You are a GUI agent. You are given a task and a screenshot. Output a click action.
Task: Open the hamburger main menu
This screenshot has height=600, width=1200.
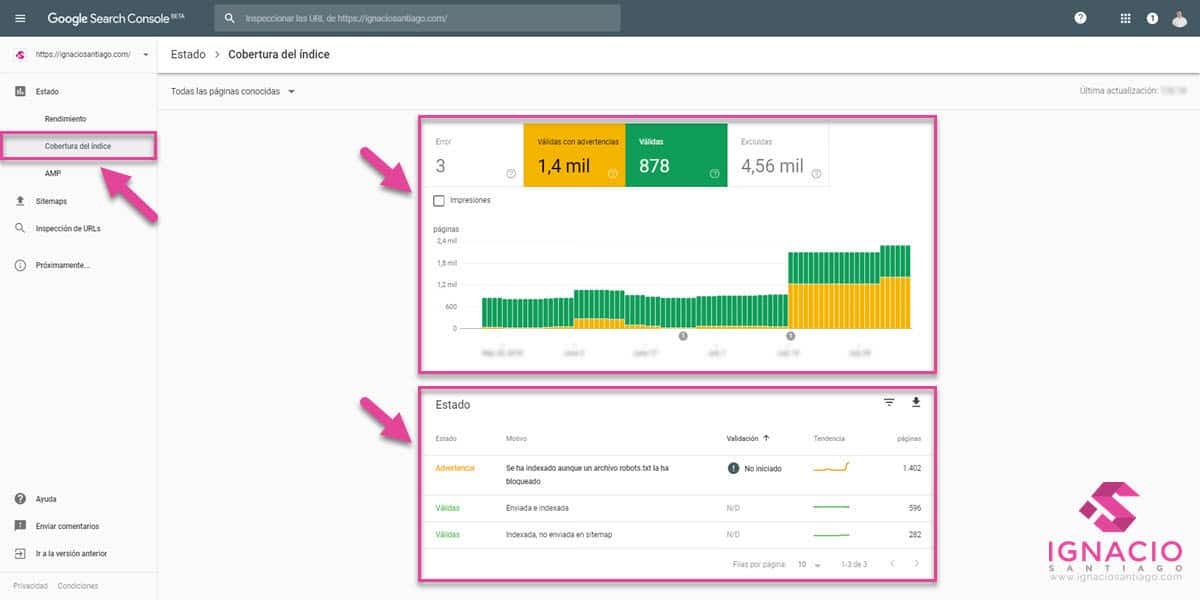pyautogui.click(x=21, y=18)
